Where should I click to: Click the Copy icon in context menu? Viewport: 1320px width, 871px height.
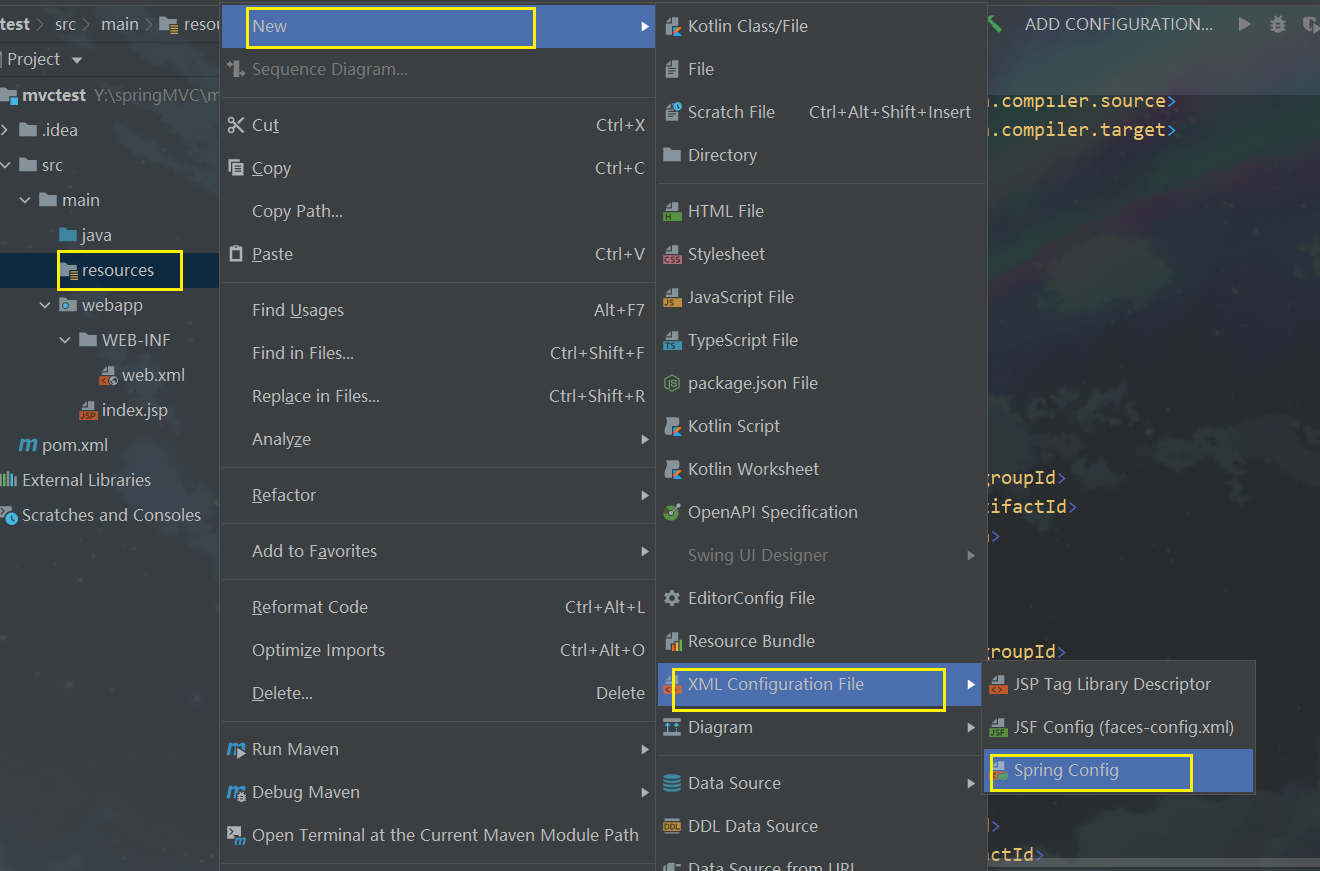pos(236,168)
